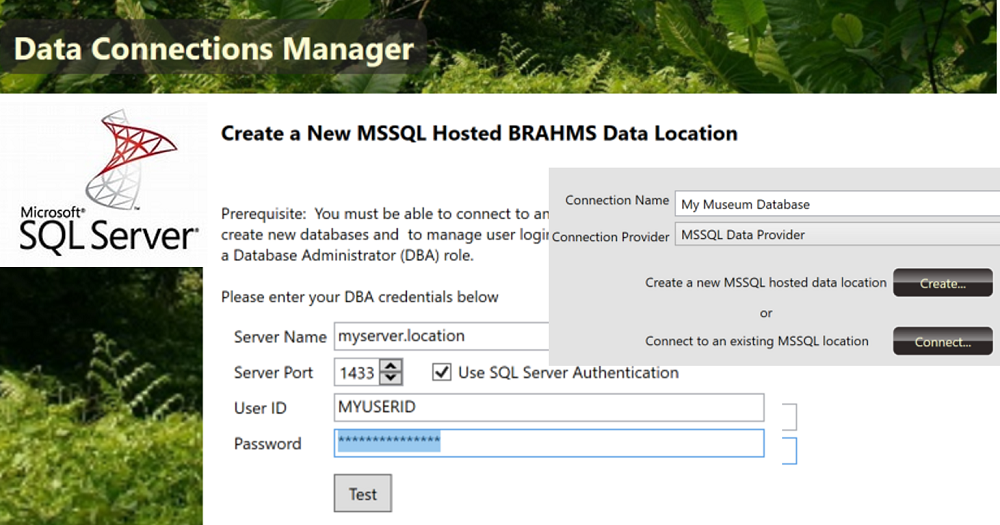Click the Server Port label
1000x525 pixels.
(273, 373)
